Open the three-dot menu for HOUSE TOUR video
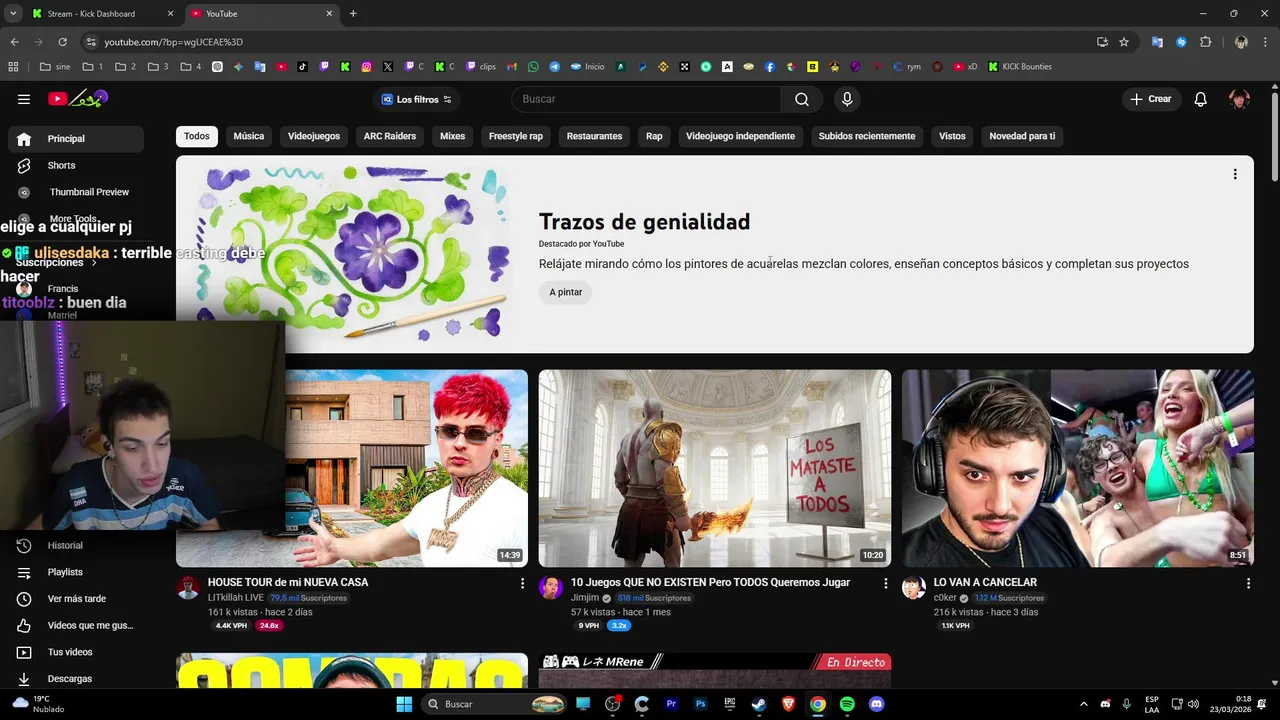The height and width of the screenshot is (720, 1280). [522, 583]
